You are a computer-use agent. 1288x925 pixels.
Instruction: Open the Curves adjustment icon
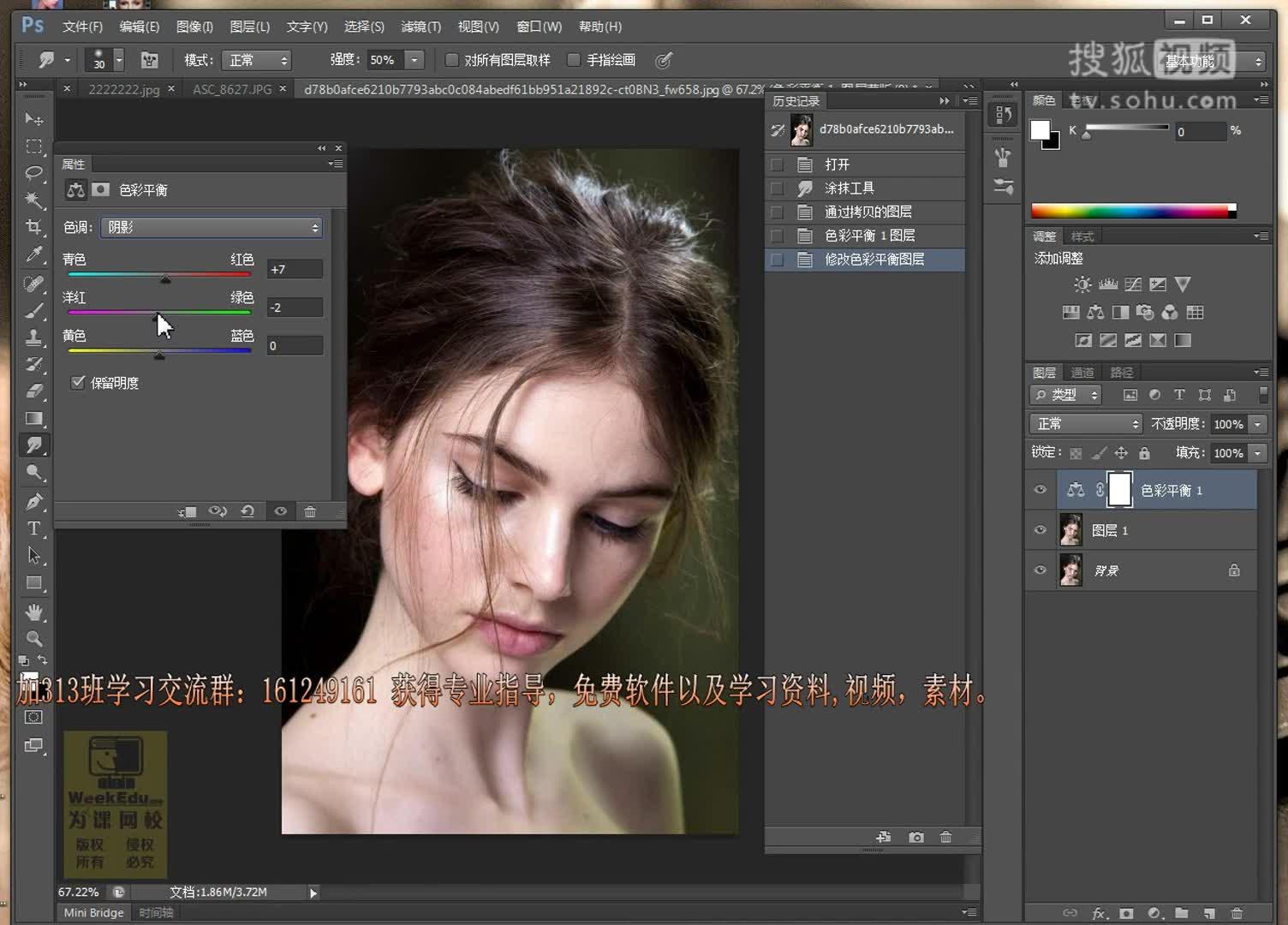[1132, 283]
